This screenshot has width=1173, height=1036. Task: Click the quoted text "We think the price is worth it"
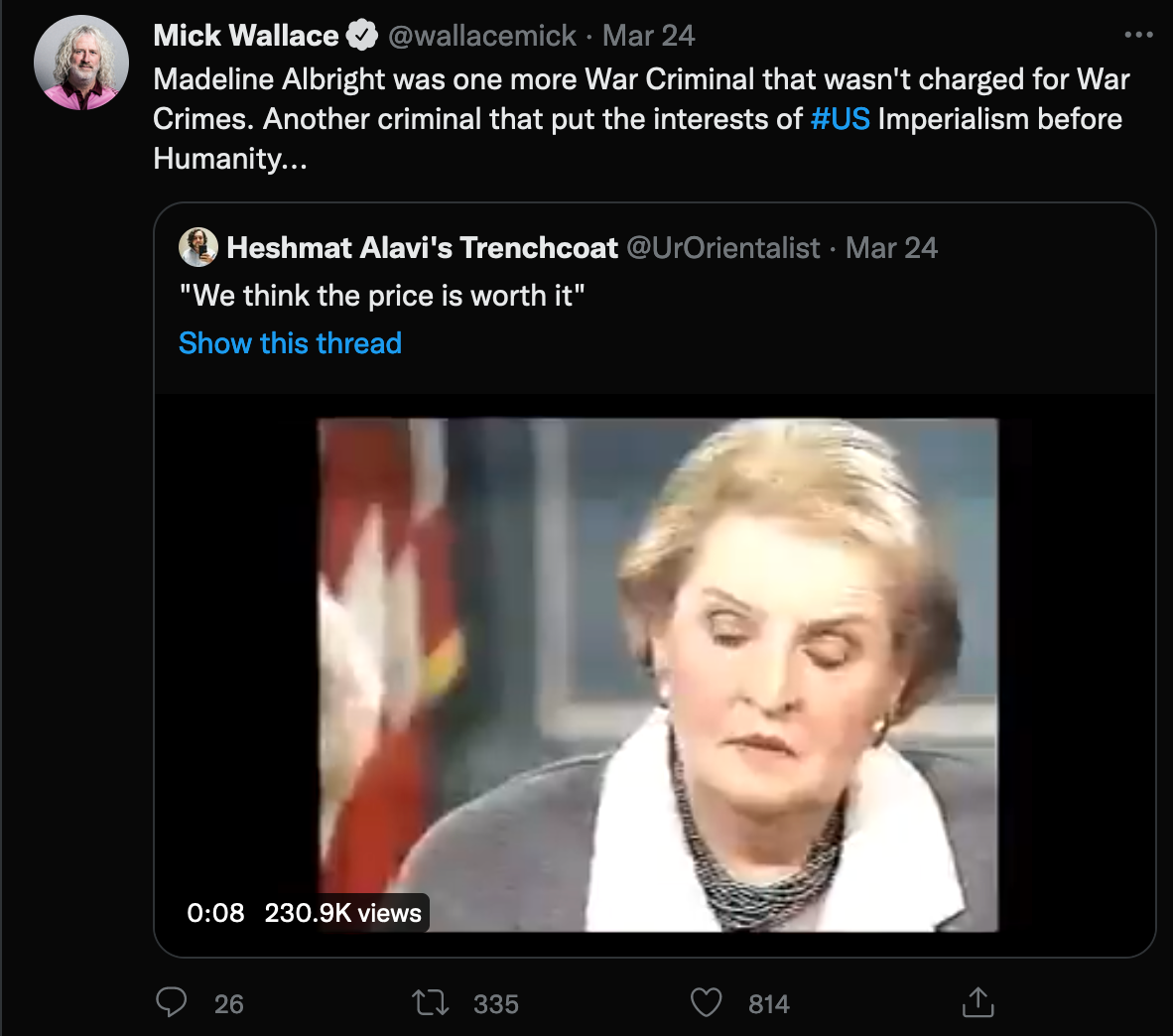[382, 296]
